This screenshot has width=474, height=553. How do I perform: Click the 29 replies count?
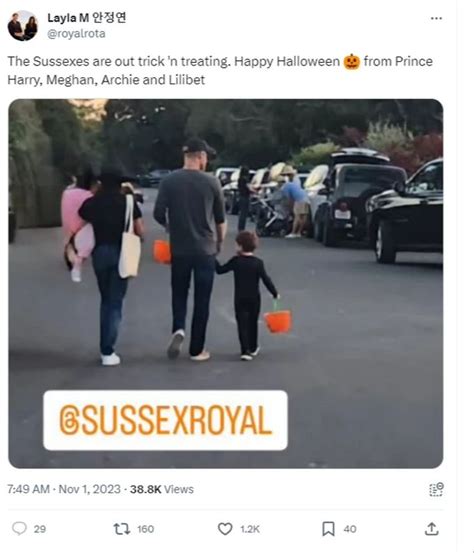coord(40,529)
